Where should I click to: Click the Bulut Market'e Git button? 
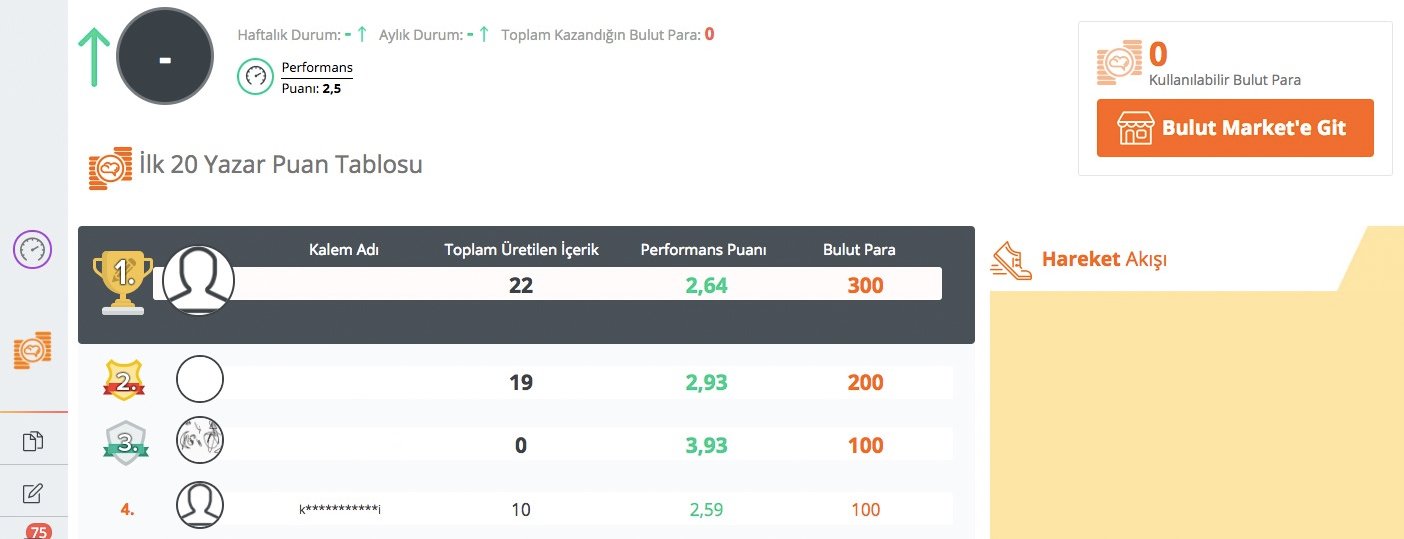pos(1235,128)
